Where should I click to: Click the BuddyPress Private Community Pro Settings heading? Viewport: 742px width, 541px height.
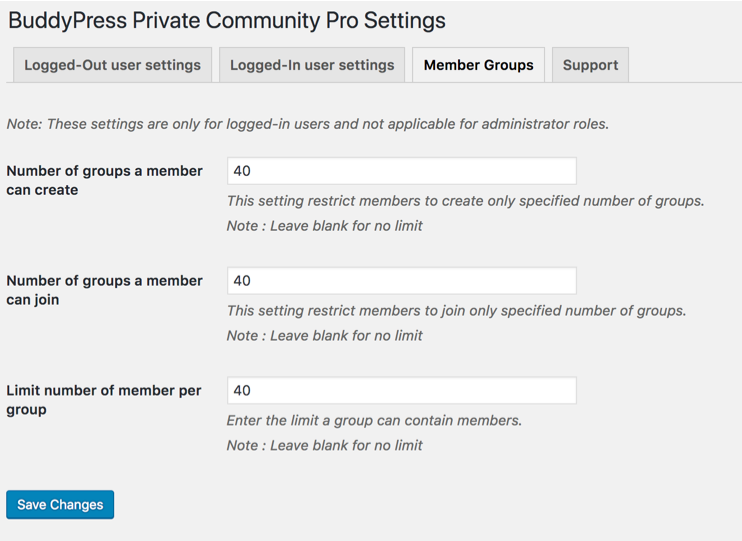pyautogui.click(x=227, y=21)
